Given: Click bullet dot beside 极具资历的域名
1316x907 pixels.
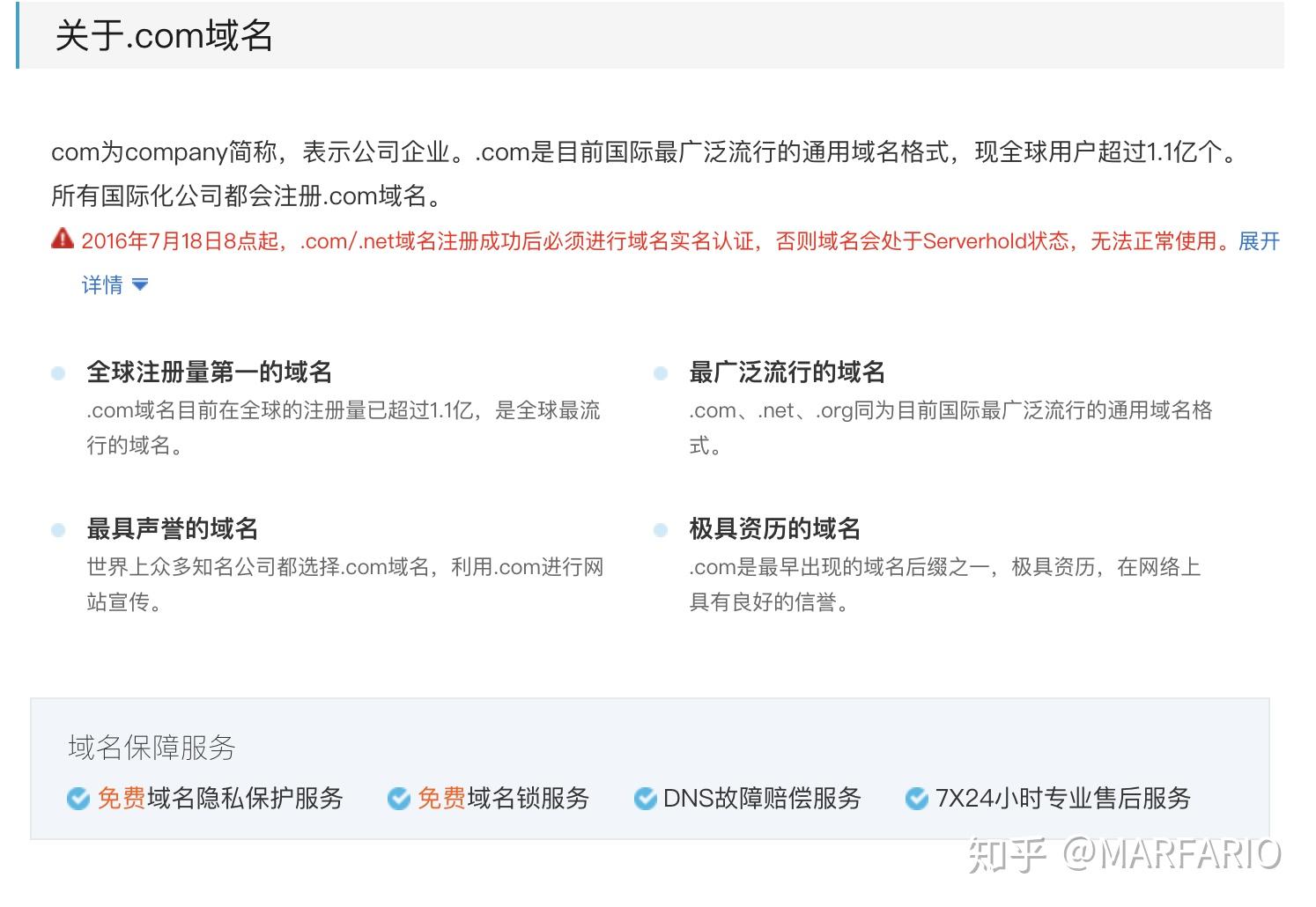Looking at the screenshot, I should [661, 530].
